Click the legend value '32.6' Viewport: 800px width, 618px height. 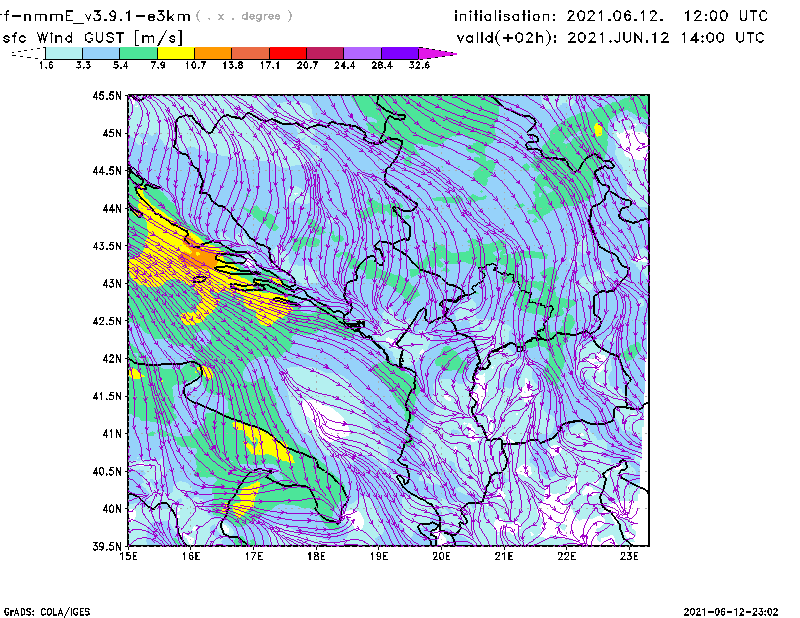pos(419,65)
